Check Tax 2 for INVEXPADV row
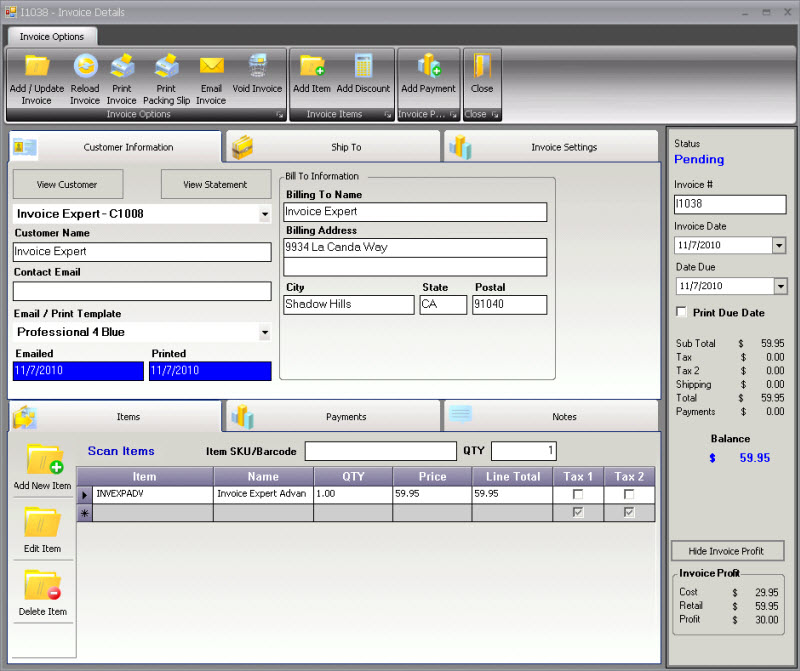 pyautogui.click(x=629, y=494)
